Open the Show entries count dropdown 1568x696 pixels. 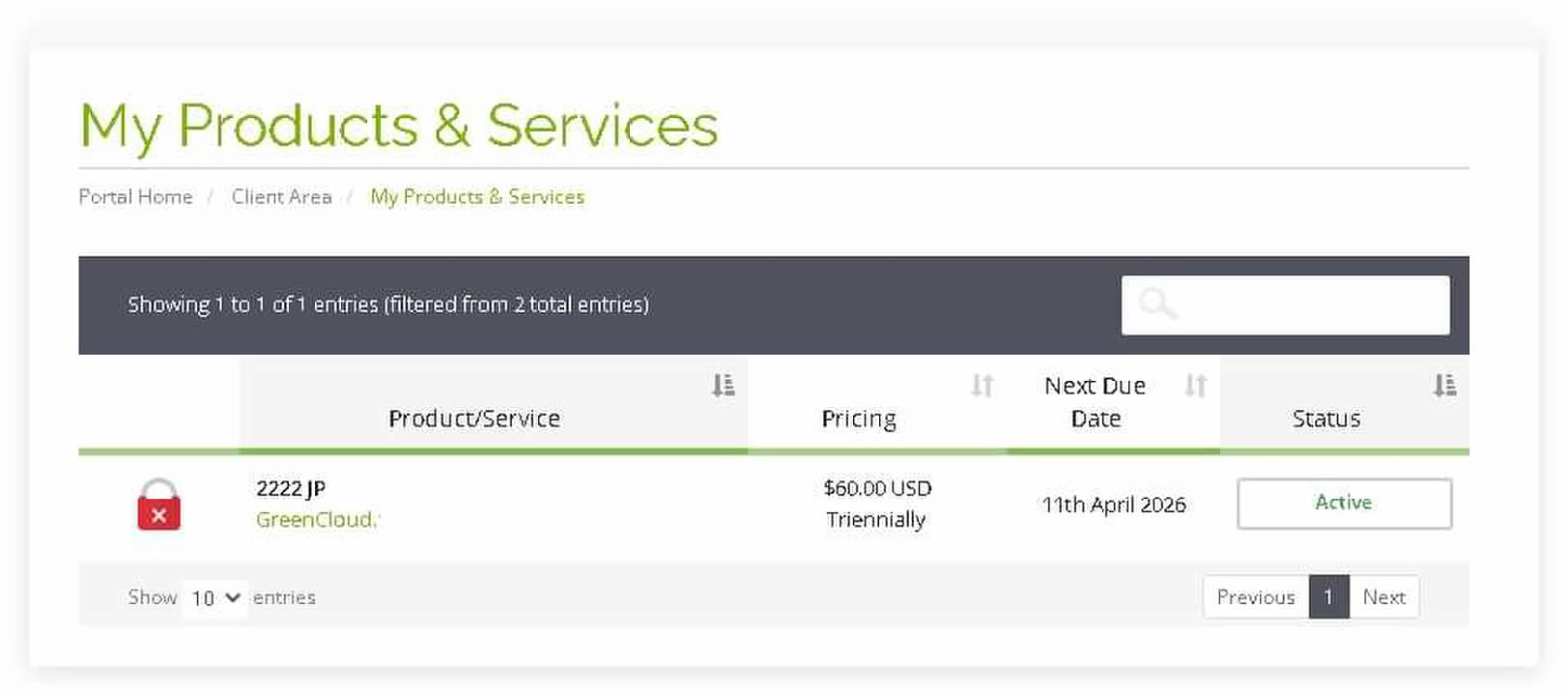[x=214, y=597]
